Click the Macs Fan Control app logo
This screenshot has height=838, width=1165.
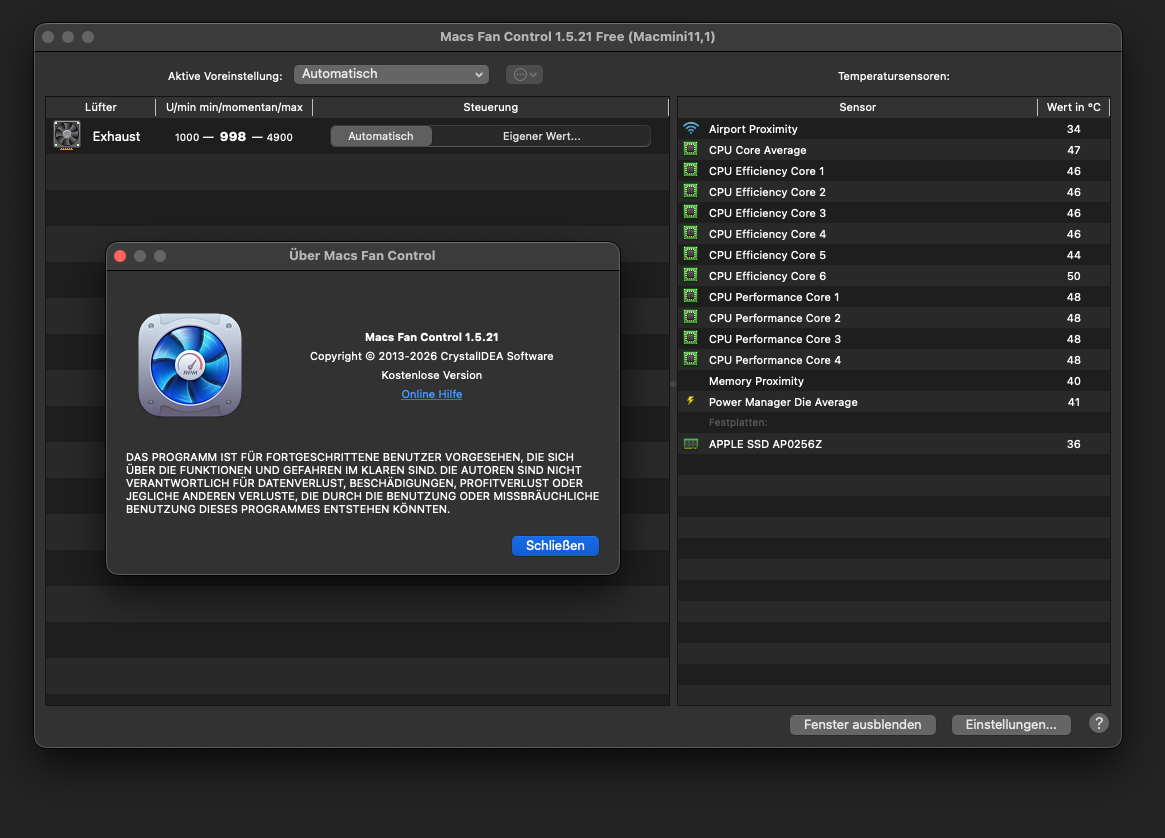[x=190, y=365]
